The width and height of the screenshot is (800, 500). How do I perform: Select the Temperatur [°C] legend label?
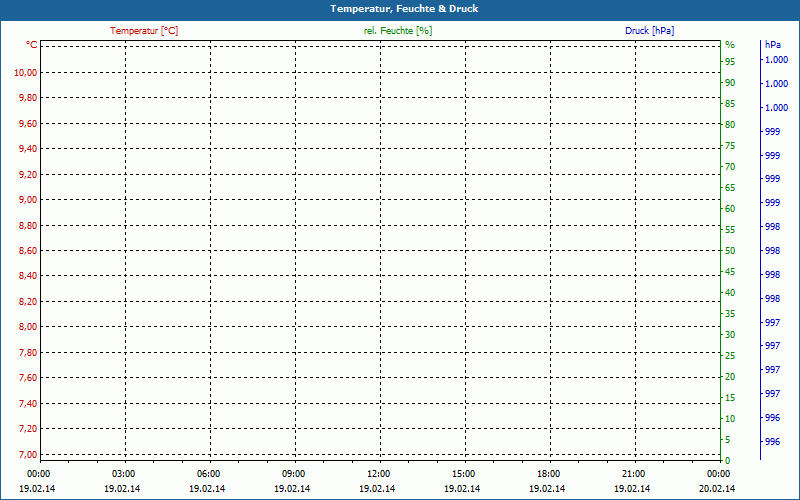point(144,31)
